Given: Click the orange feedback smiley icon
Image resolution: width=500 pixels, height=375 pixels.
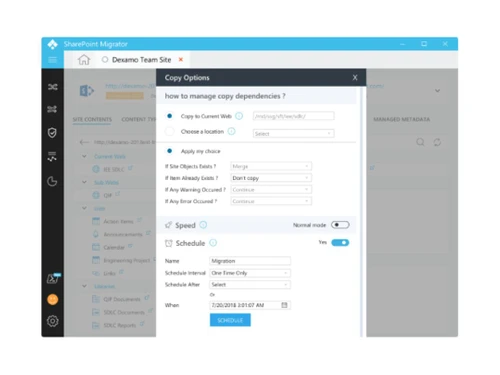Looking at the screenshot, I should point(52,299).
